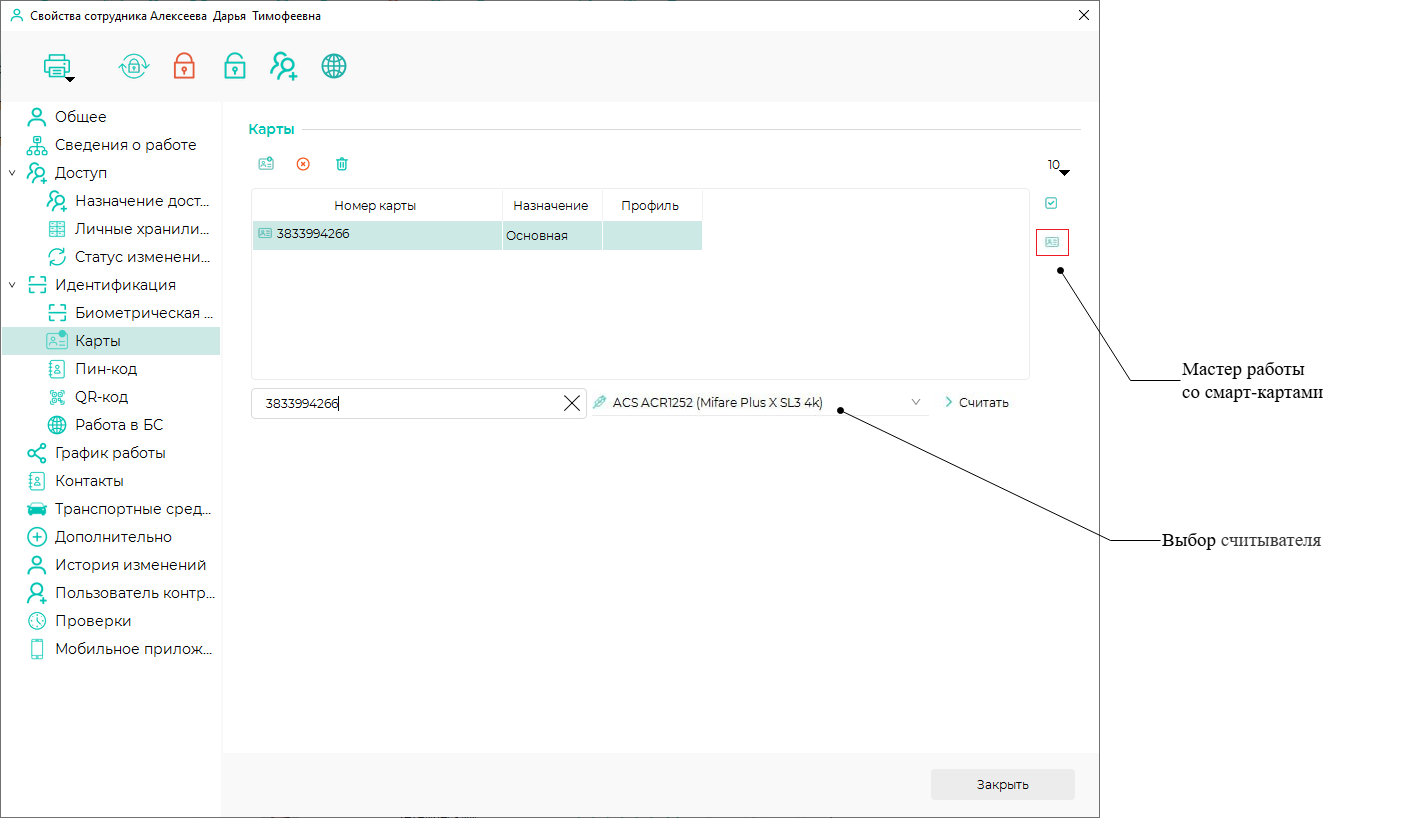The height and width of the screenshot is (819, 1421).
Task: Collapse the Идентификация tree section
Action: click(12, 285)
